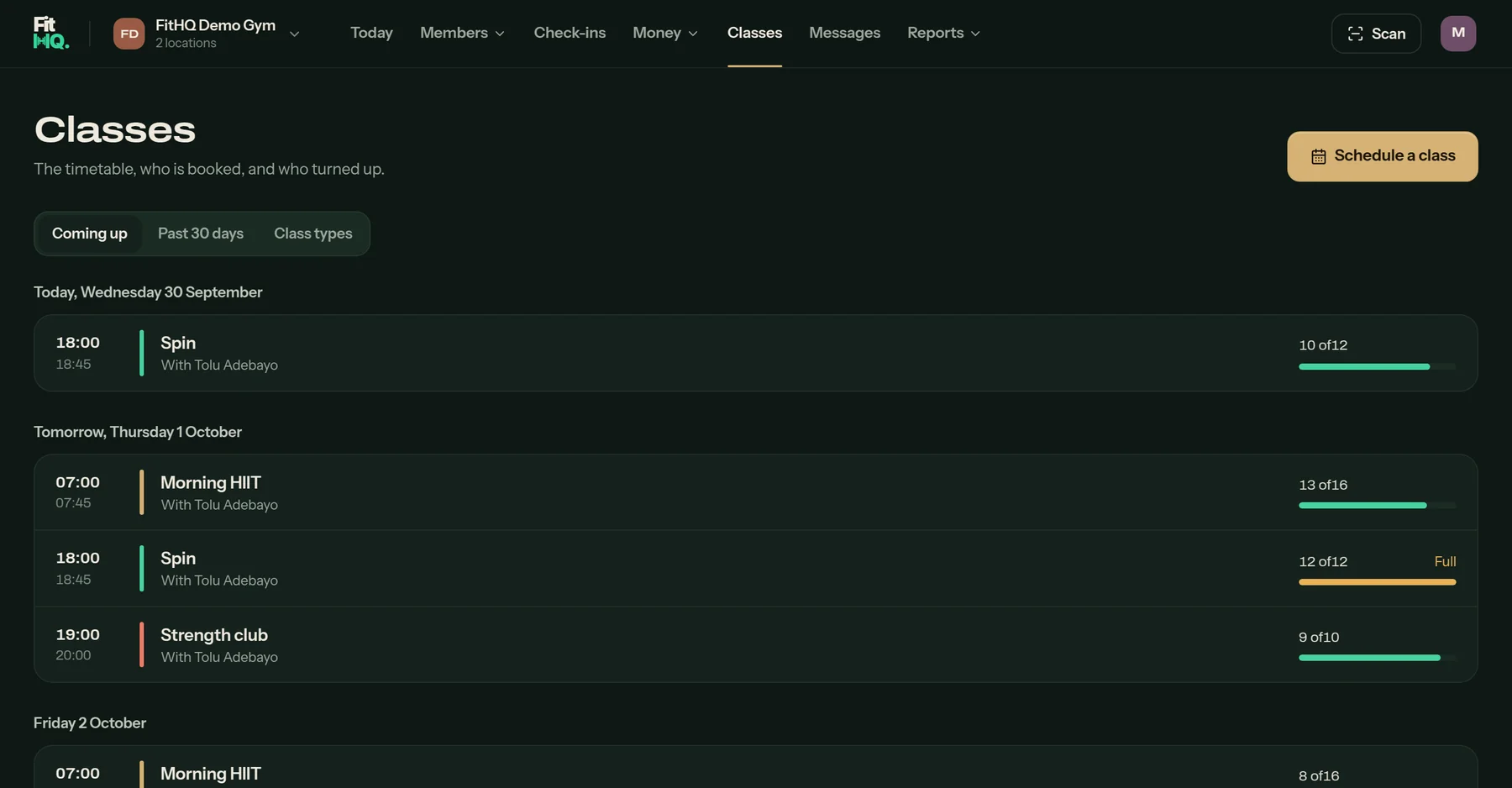Click the red color bar beside Strength club
Image resolution: width=1512 pixels, height=788 pixels.
tap(141, 644)
